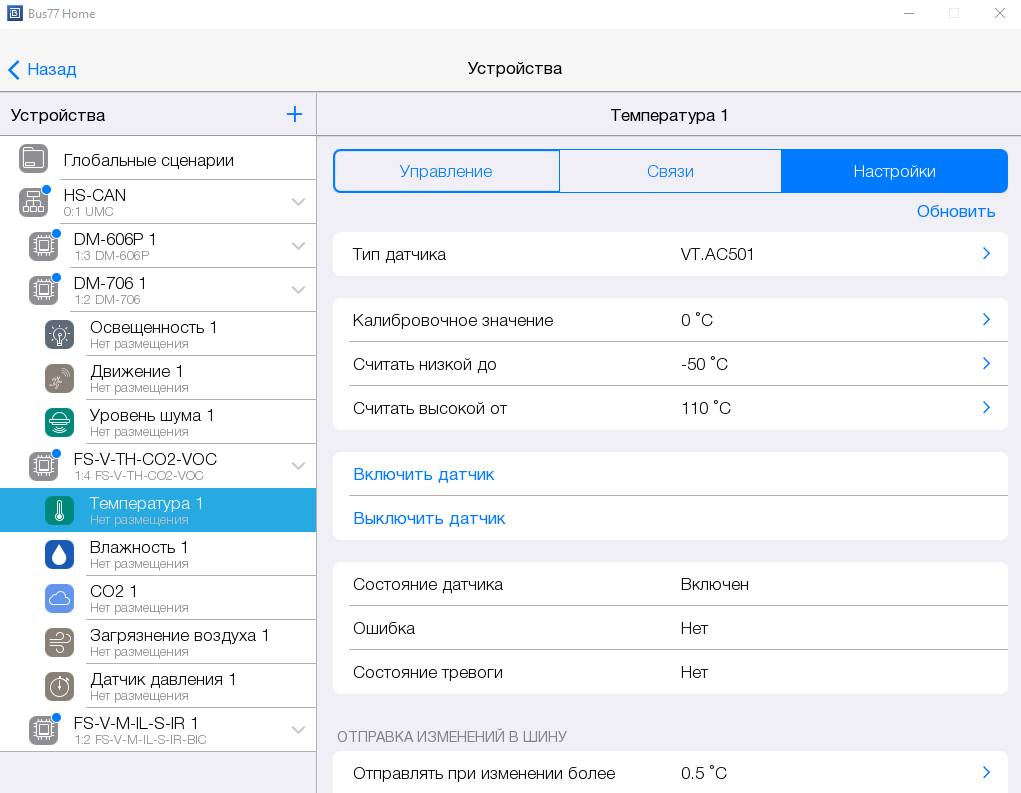This screenshot has width=1021, height=793.
Task: Click the Влажность 1 water drop icon
Action: [x=59, y=555]
